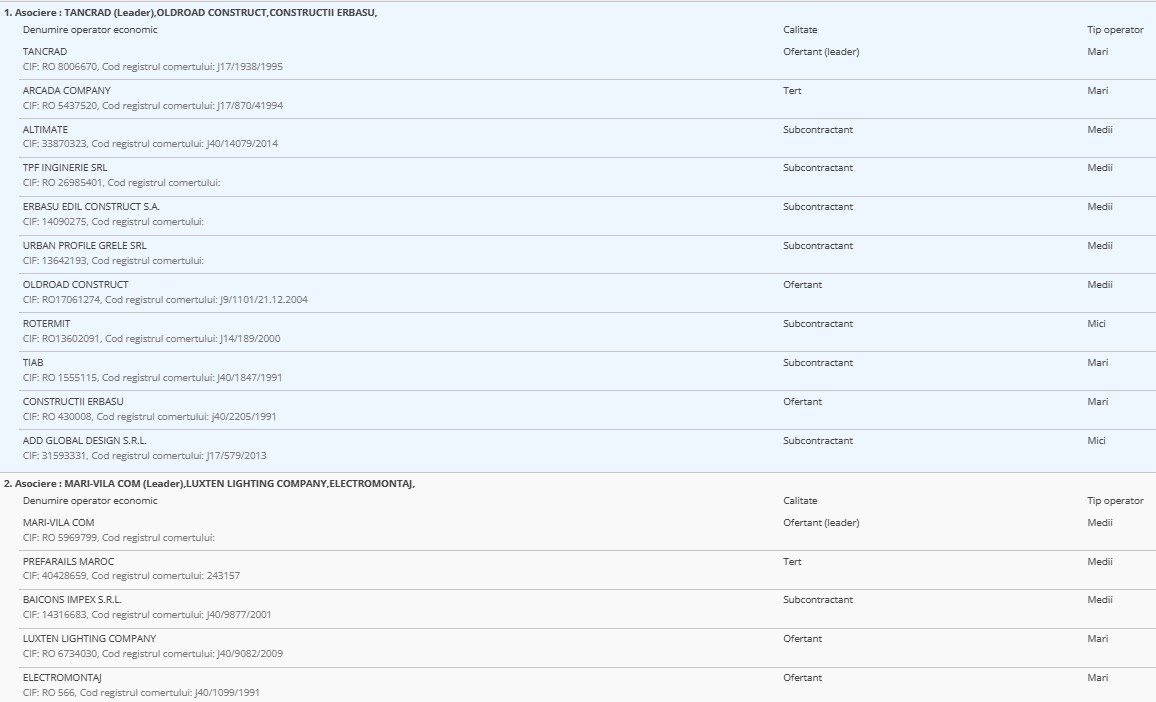This screenshot has height=702, width=1156.
Task: Click the ROTERMIT operator name
Action: click(x=46, y=324)
